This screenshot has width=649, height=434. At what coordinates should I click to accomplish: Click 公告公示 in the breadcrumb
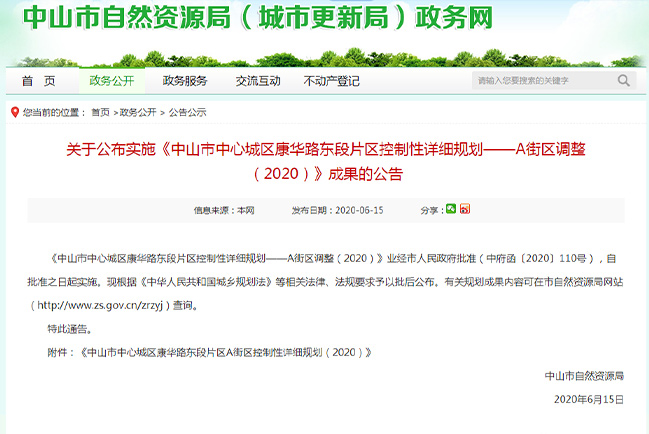click(187, 112)
